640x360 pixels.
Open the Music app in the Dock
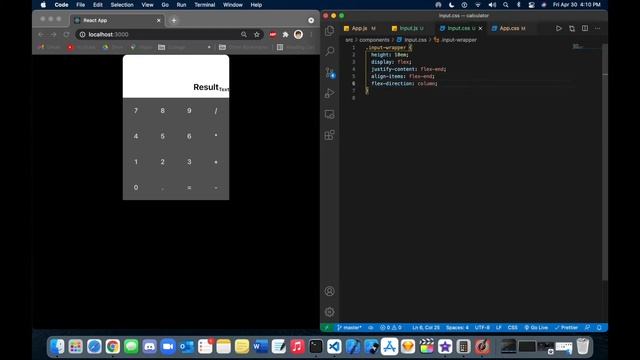pyautogui.click(x=297, y=347)
